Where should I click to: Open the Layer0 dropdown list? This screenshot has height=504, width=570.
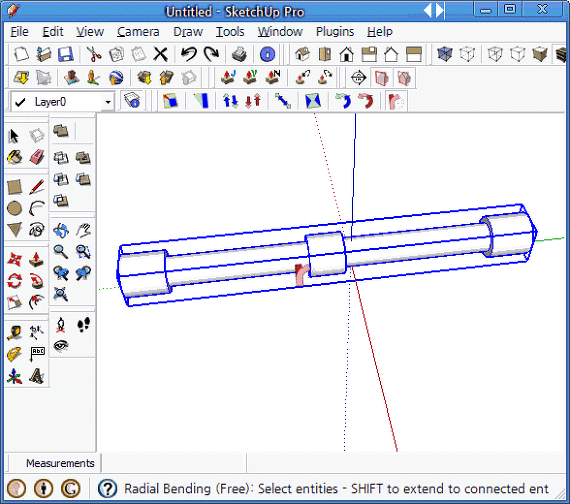(x=108, y=102)
